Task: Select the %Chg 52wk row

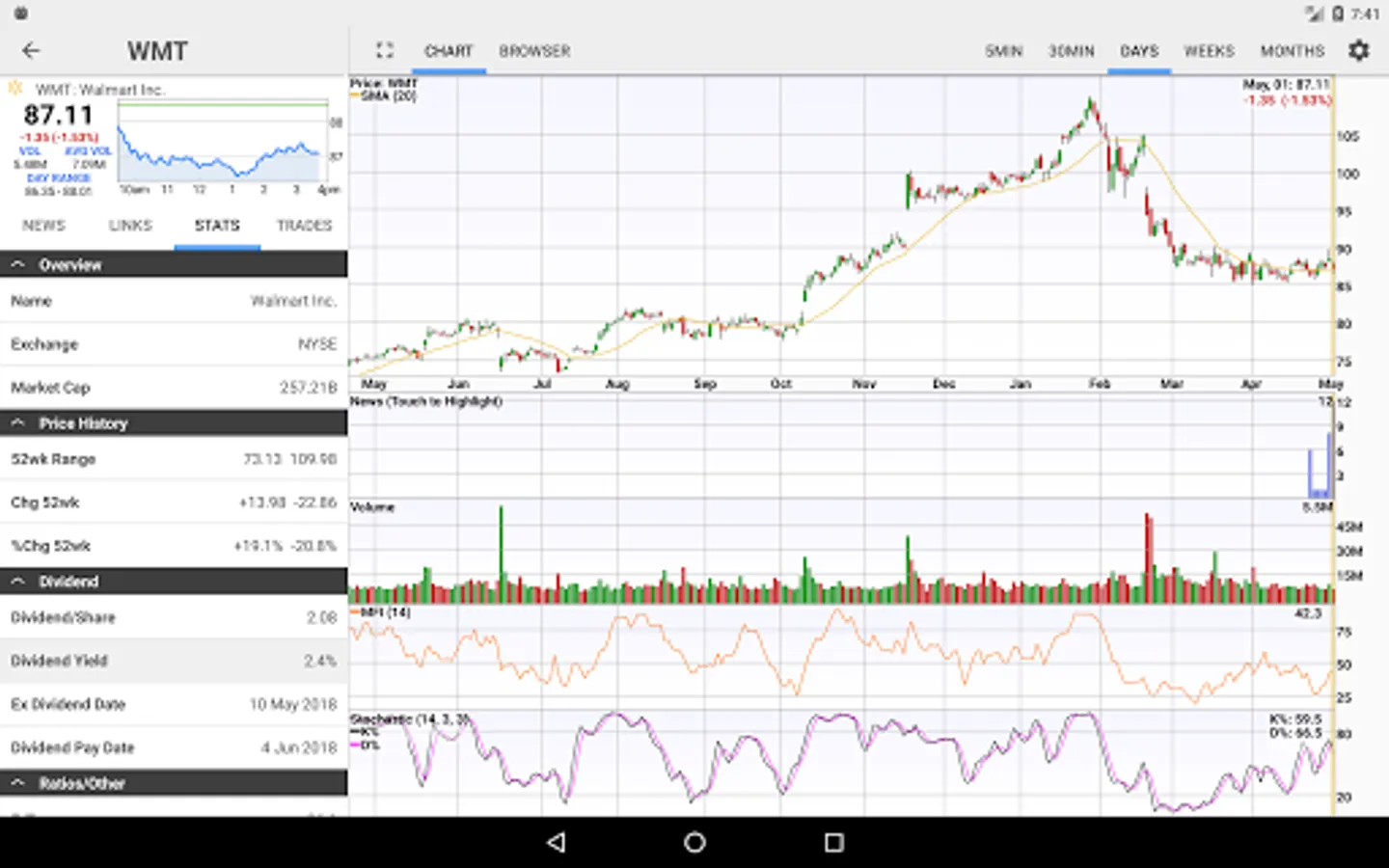Action: tap(174, 546)
